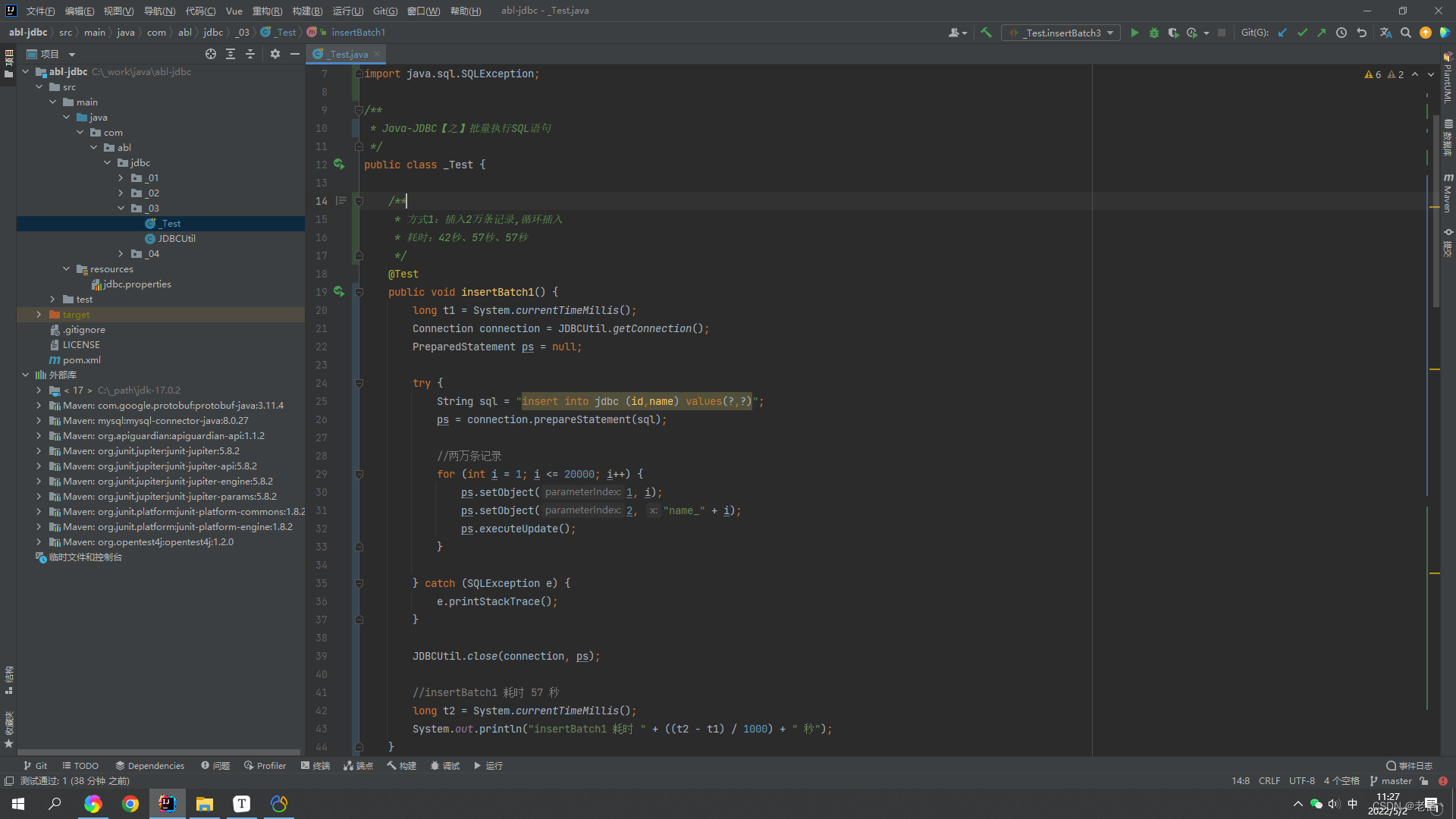Click the orange IDE update icon
Viewport: 1456px width, 819px height.
point(1426,33)
